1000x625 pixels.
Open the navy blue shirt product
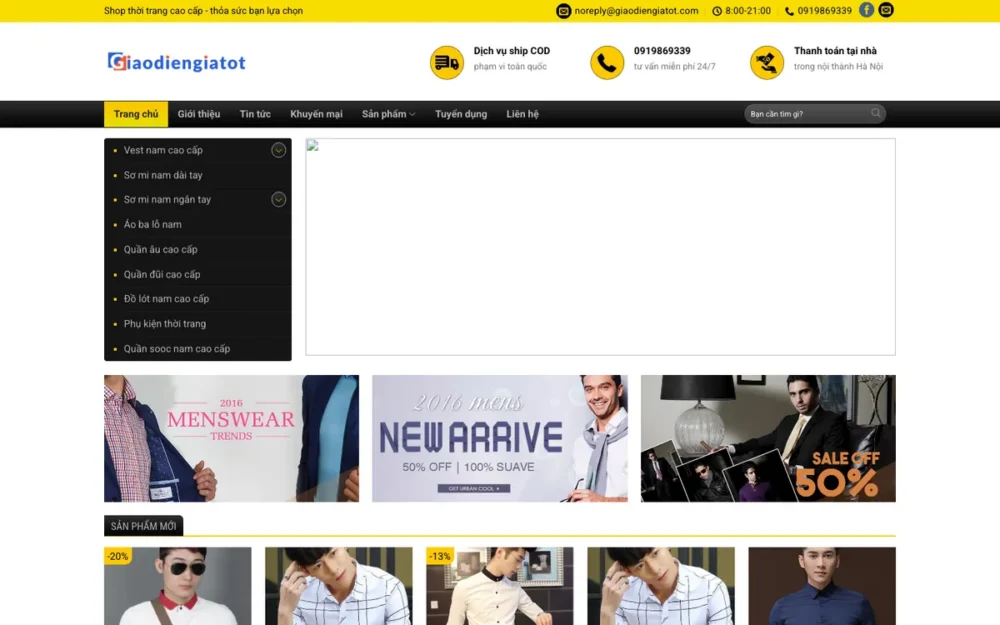click(x=822, y=586)
